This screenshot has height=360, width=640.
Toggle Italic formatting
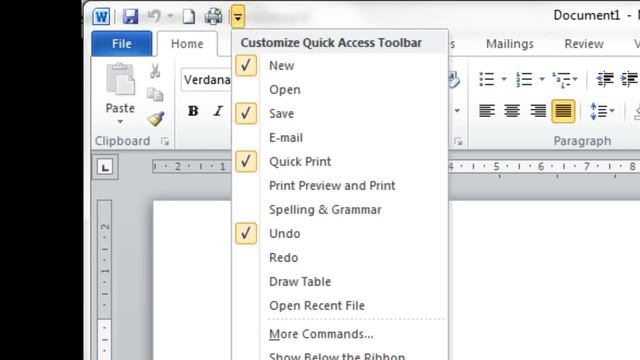coord(218,111)
